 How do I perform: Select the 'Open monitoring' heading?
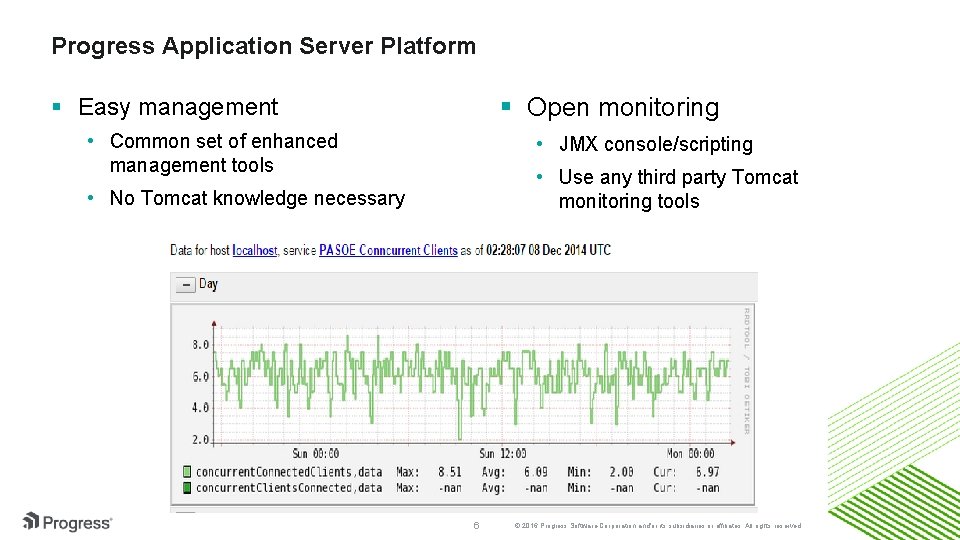623,107
